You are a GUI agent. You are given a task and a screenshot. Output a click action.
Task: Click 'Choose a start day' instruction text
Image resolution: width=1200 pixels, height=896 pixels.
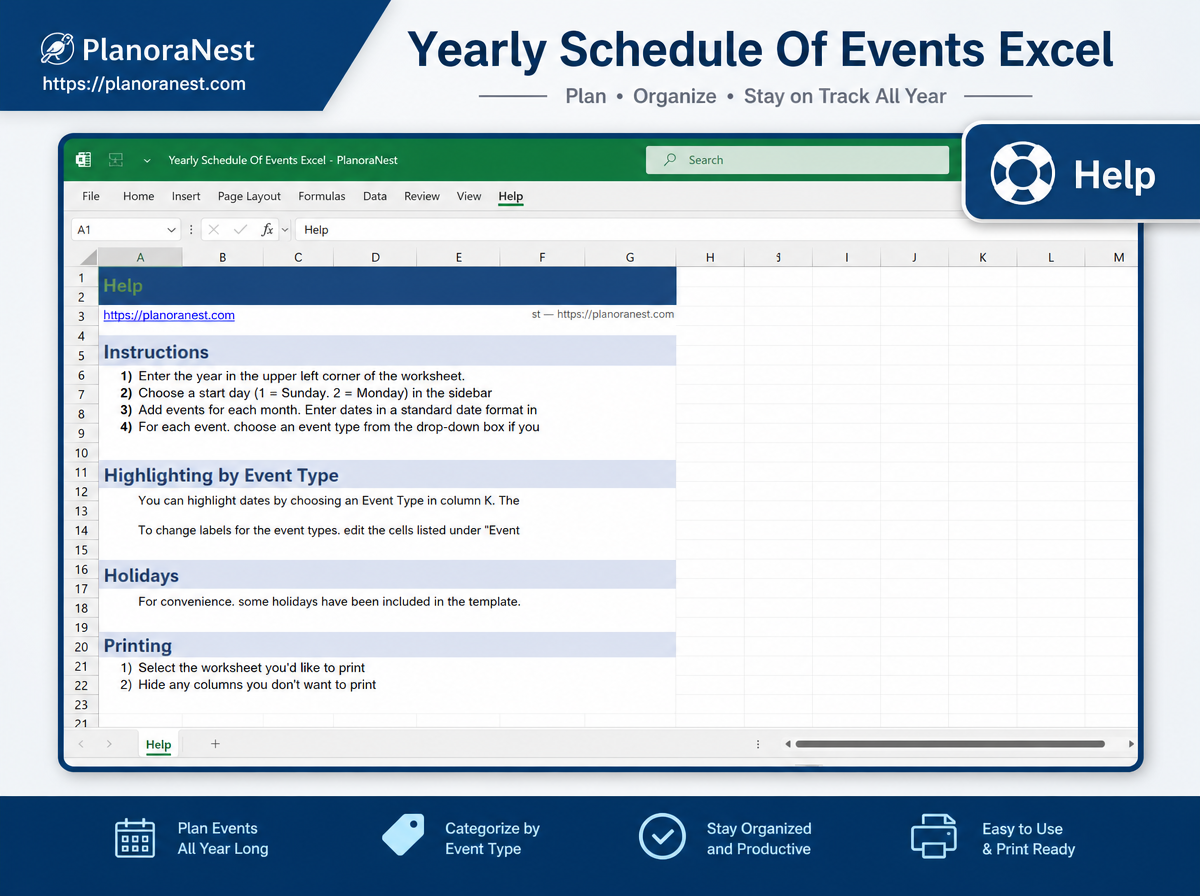pos(315,393)
